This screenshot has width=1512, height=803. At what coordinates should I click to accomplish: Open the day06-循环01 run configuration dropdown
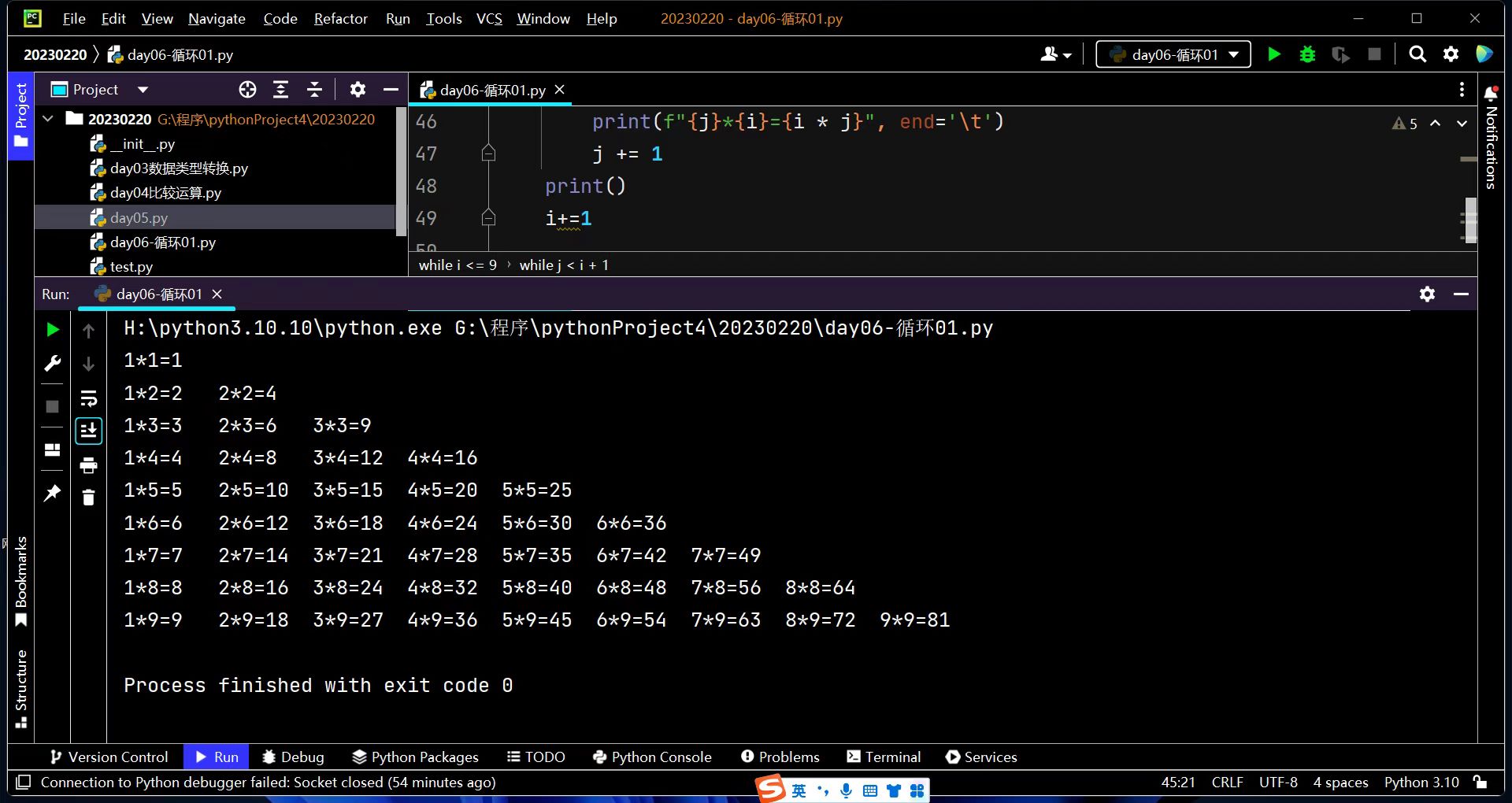(1173, 54)
